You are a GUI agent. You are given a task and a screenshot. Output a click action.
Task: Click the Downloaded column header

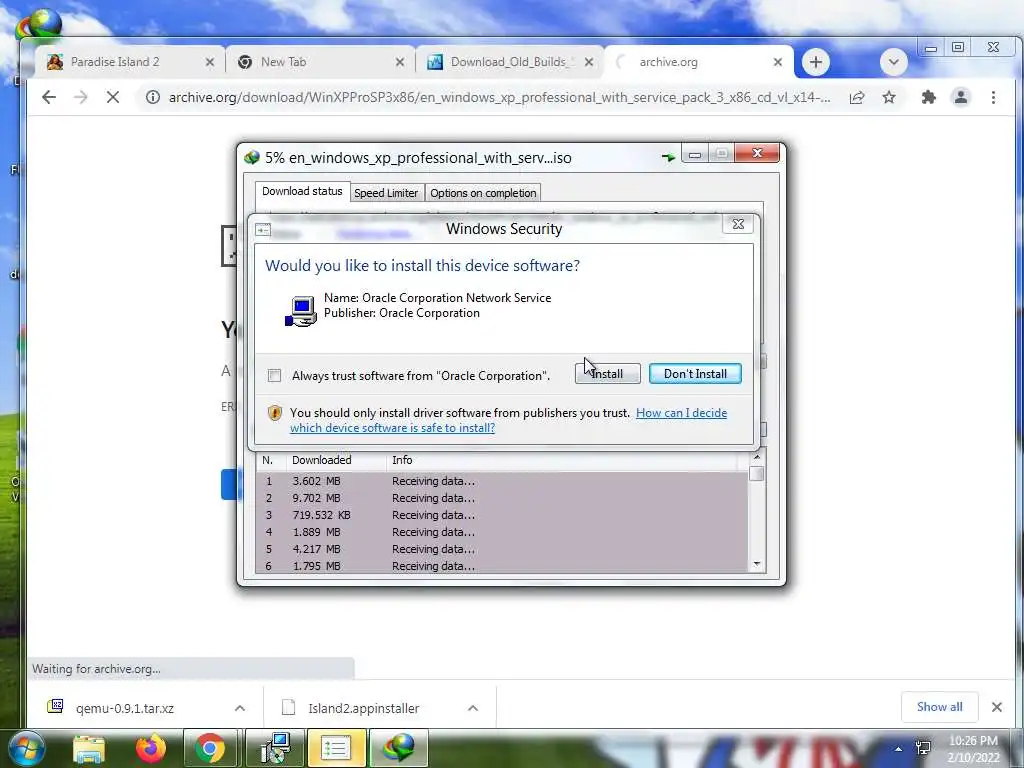click(x=336, y=460)
